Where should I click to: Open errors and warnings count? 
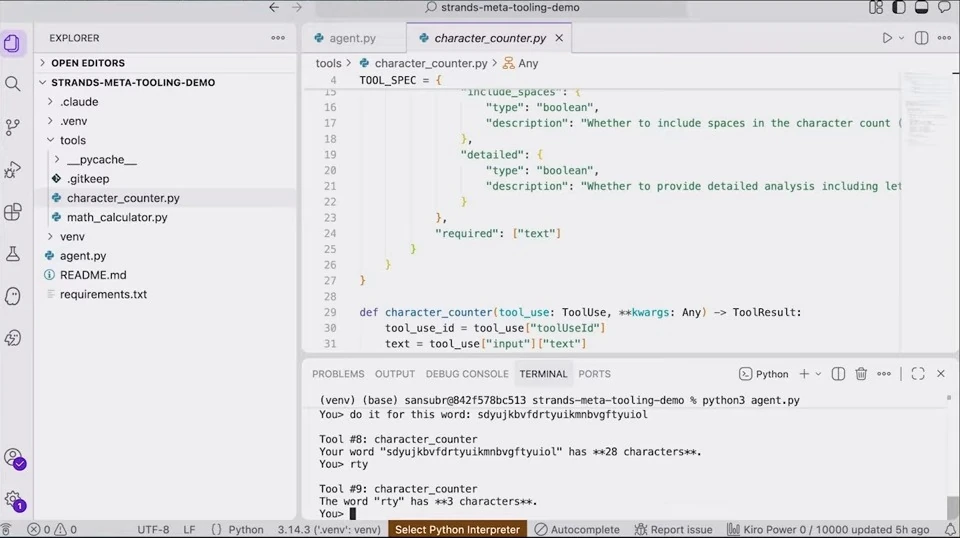(x=53, y=530)
